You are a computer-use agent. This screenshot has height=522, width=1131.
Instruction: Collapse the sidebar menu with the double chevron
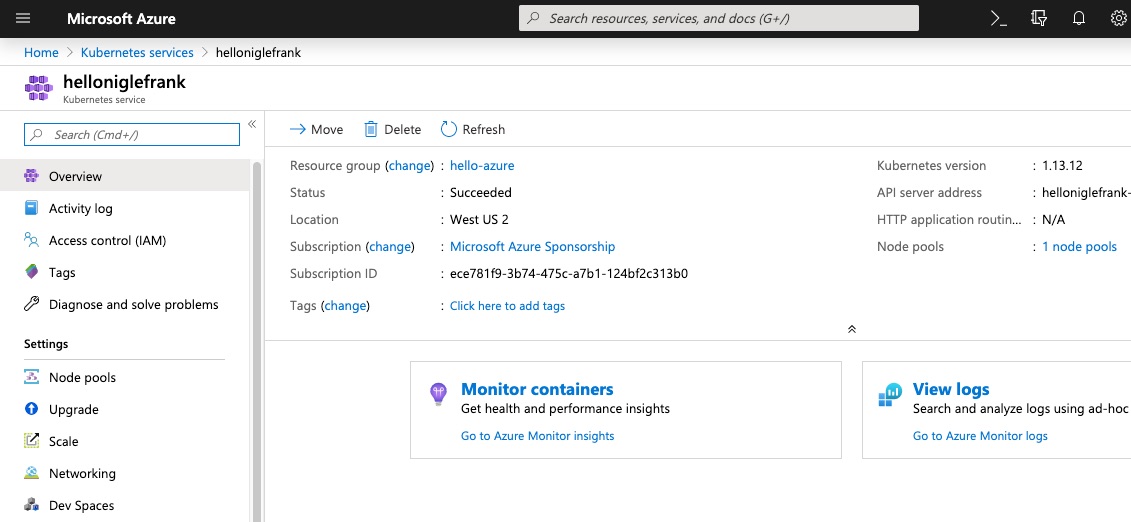tap(252, 124)
